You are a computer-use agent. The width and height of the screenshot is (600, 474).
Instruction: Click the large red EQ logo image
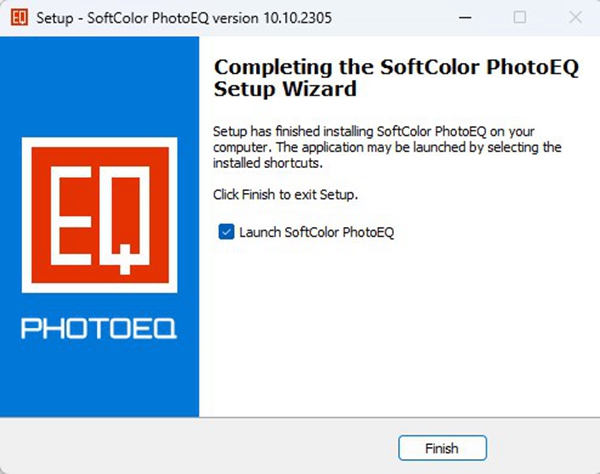pyautogui.click(x=99, y=215)
